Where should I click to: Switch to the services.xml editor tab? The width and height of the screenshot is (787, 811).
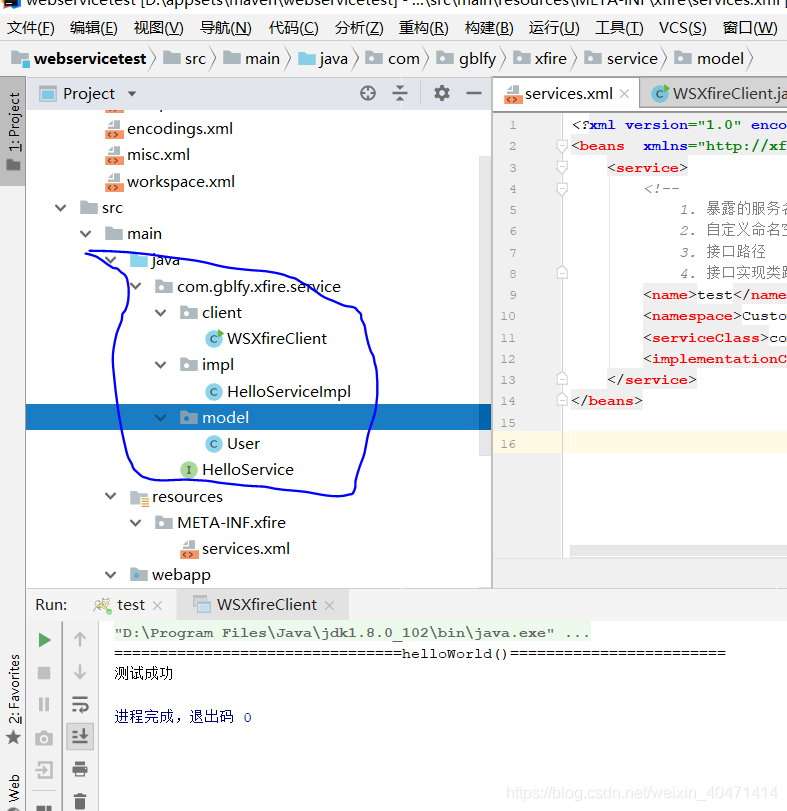(x=568, y=93)
